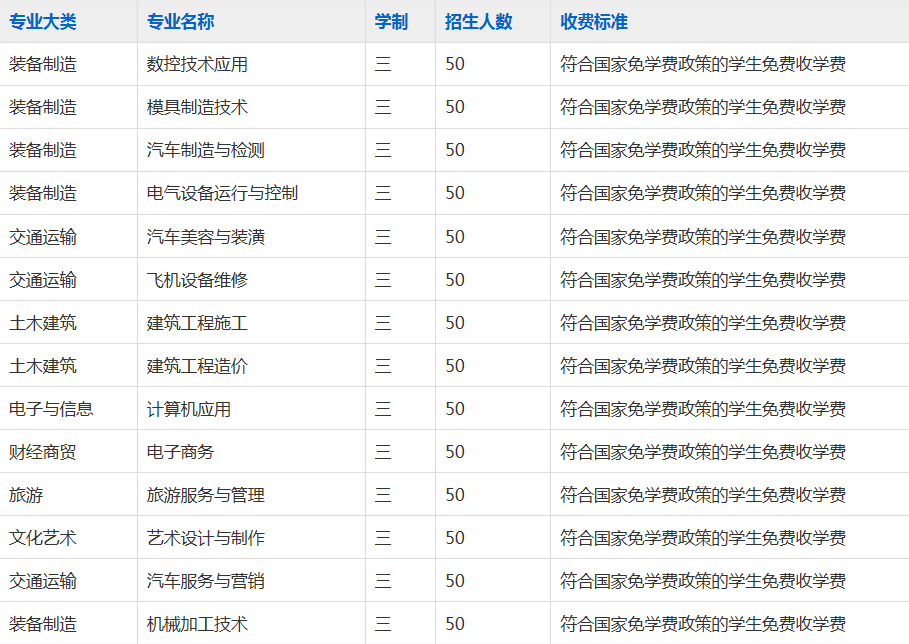Click 土木建筑 in the 建筑工程施工 row
The height and width of the screenshot is (644, 909).
point(43,322)
